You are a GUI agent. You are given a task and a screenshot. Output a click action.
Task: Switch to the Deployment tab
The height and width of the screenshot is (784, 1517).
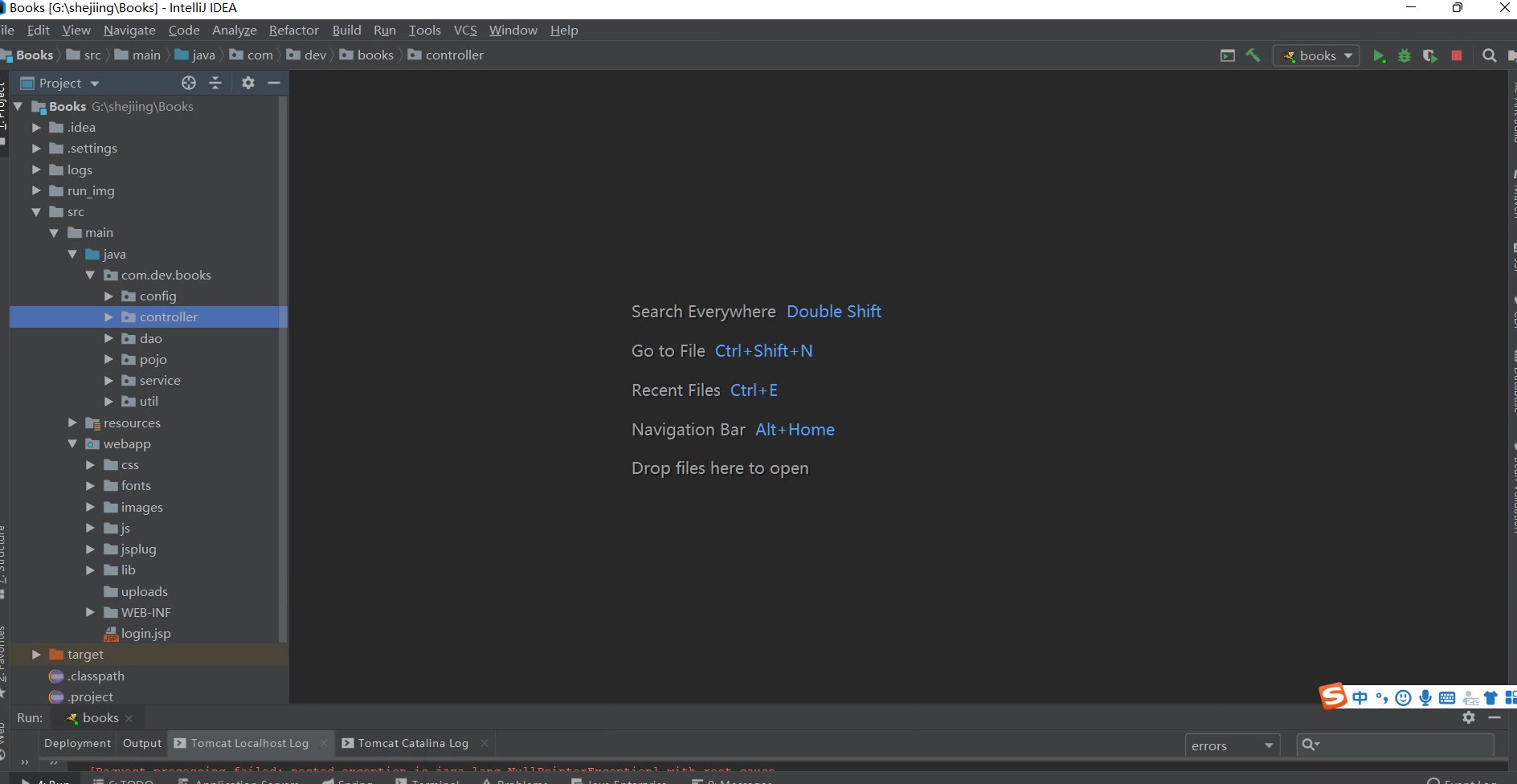77,743
